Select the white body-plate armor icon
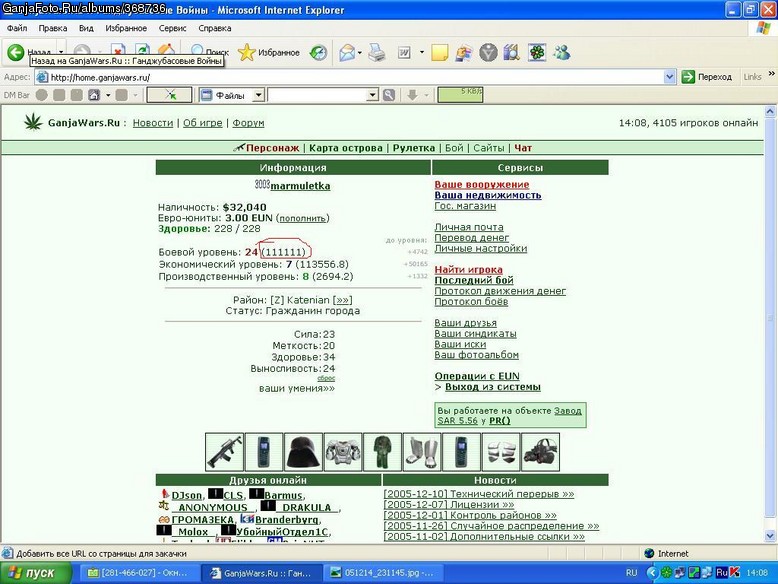Screen dimensions: 778x584 [501, 452]
